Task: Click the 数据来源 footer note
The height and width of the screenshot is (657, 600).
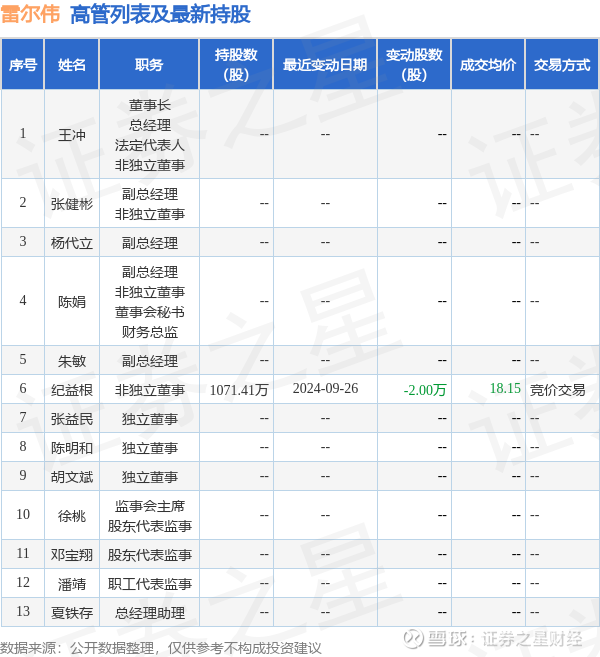Action: coord(161,648)
